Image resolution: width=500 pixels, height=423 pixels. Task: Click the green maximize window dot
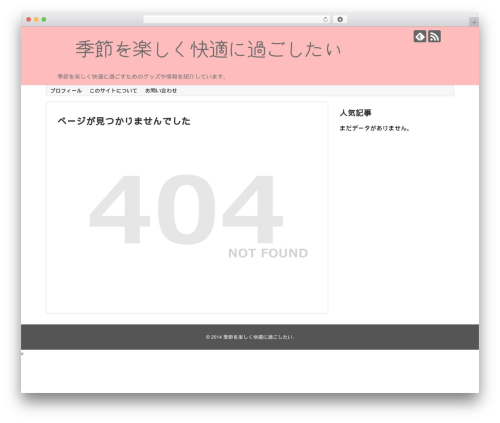click(x=44, y=19)
